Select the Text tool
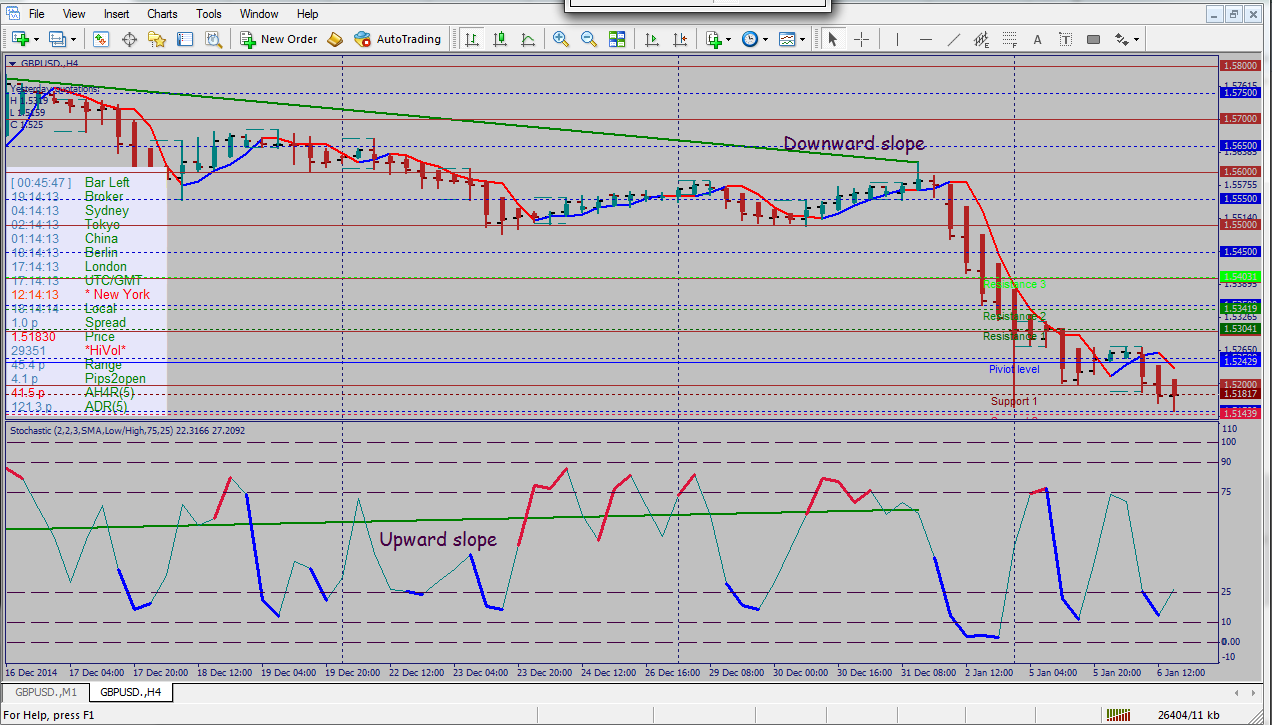The height and width of the screenshot is (725, 1272). pos(1037,39)
